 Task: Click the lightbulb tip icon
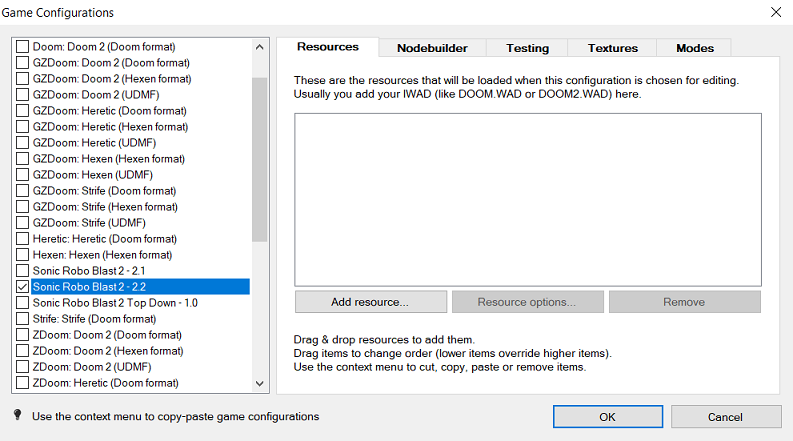coord(18,415)
